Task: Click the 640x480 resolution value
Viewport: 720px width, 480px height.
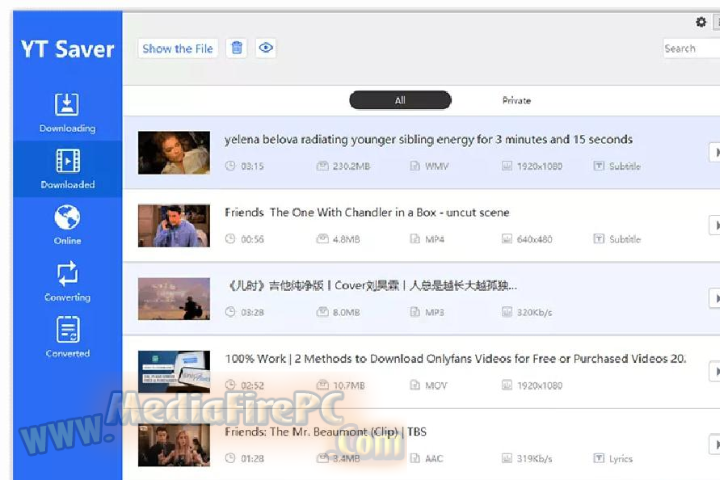Action: [x=534, y=239]
